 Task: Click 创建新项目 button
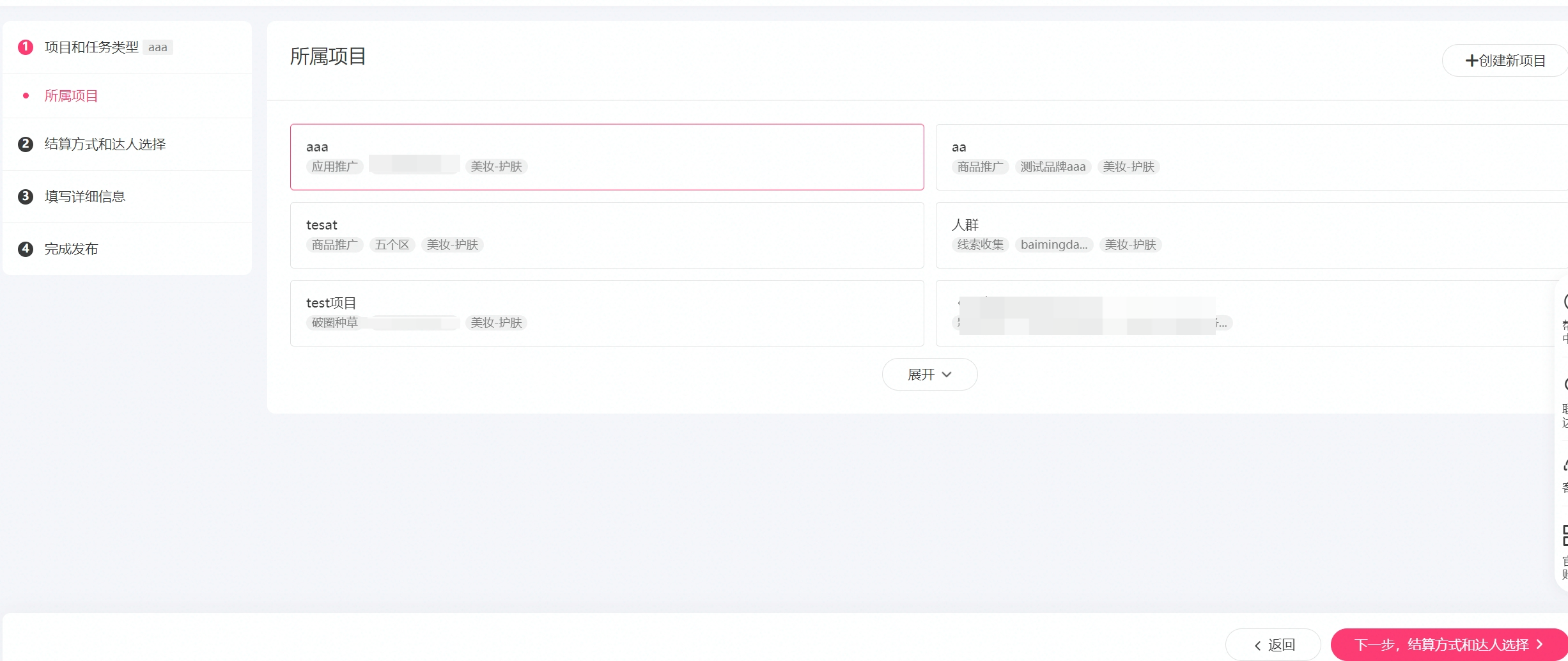coord(1505,61)
